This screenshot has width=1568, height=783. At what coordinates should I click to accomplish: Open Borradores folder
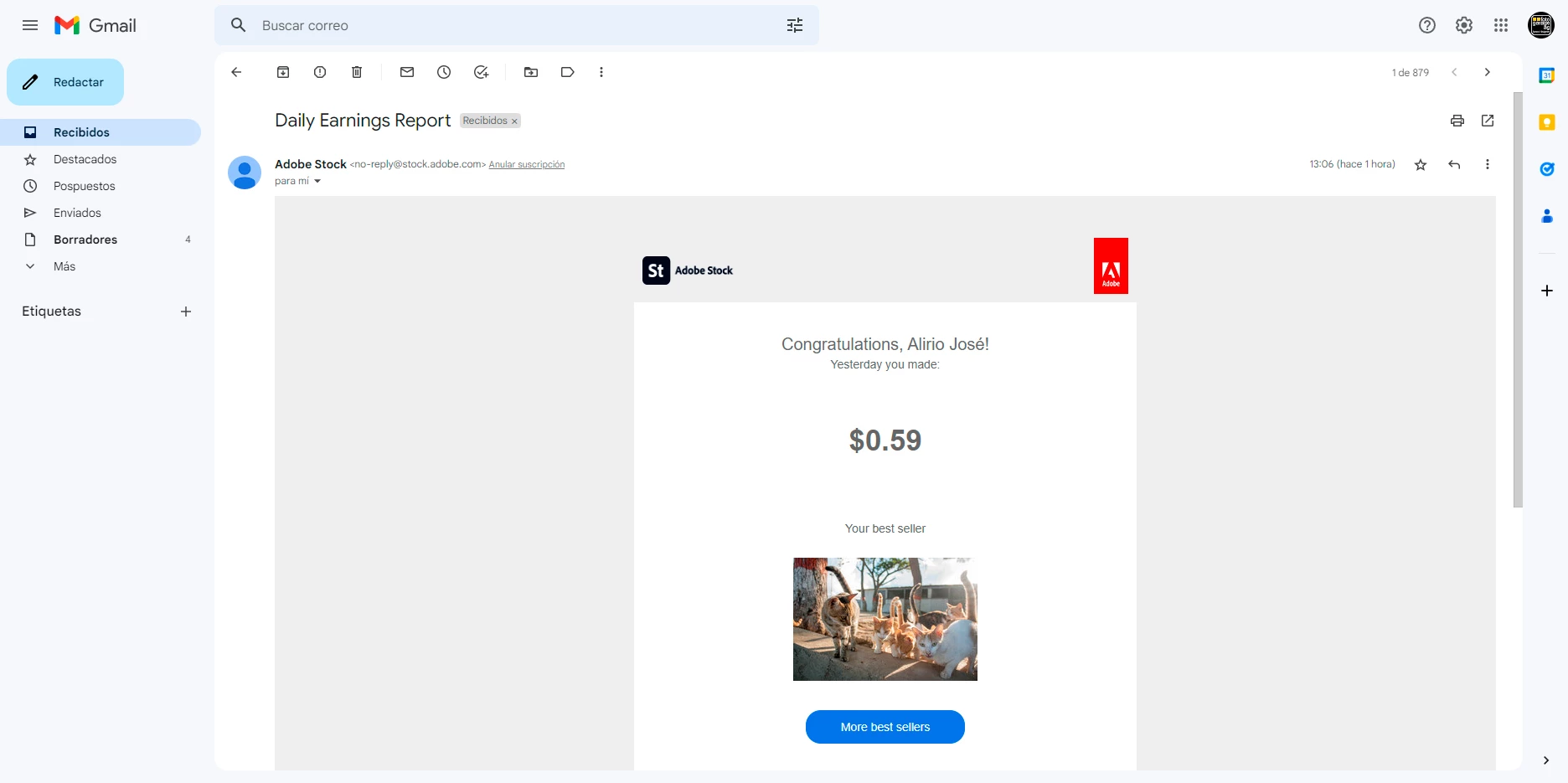click(x=101, y=240)
